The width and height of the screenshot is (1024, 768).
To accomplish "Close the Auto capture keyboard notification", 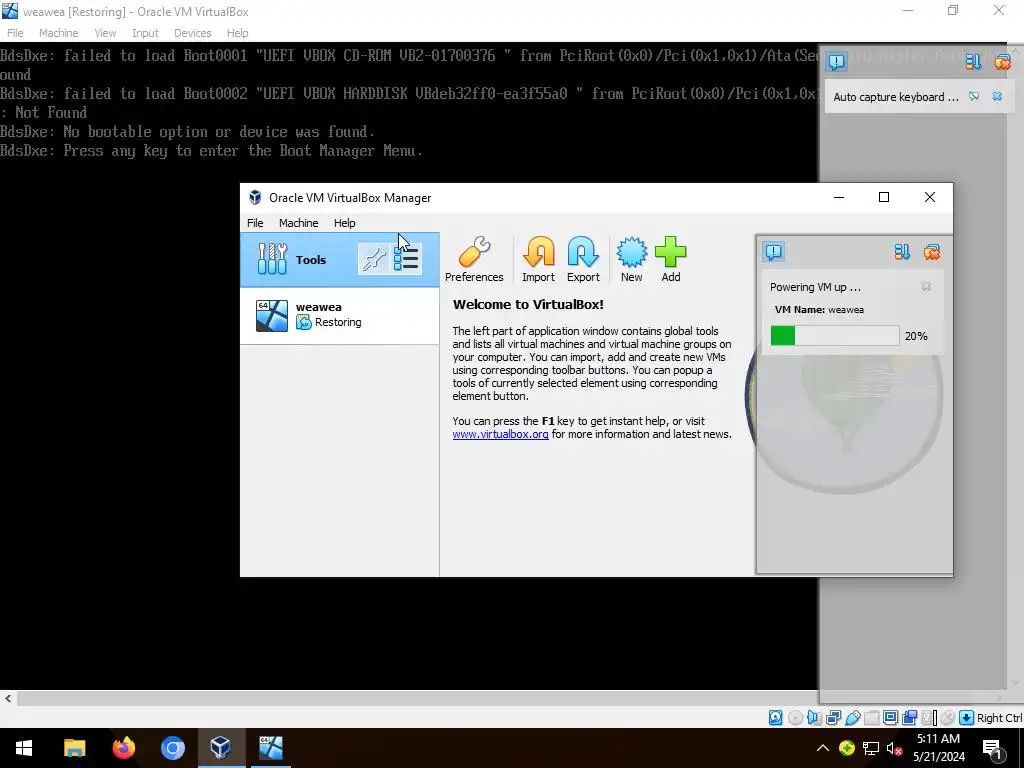I will (997, 97).
